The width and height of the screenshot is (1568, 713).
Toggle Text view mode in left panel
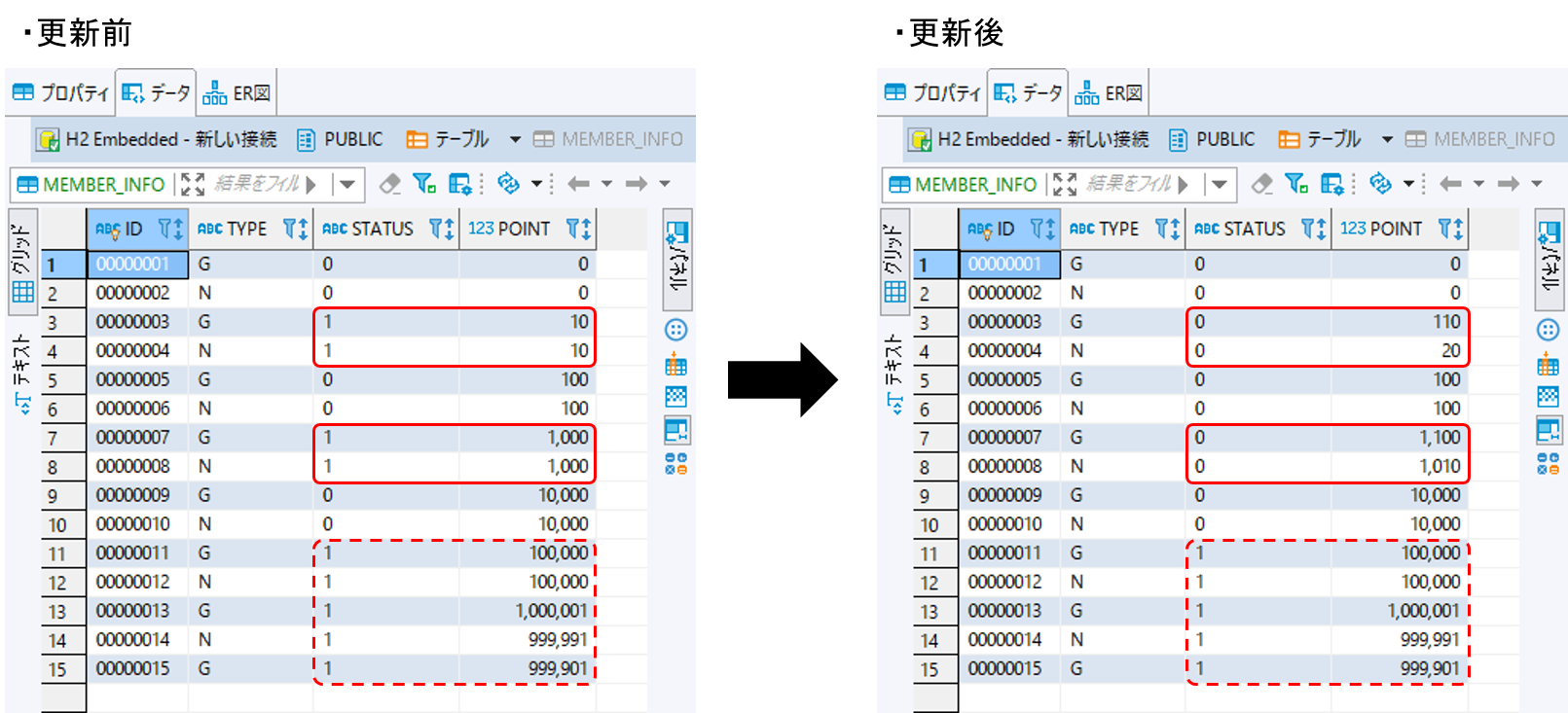(22, 374)
